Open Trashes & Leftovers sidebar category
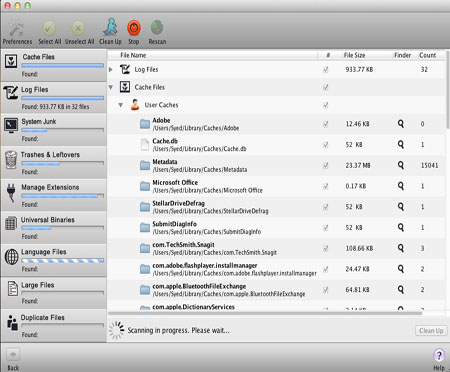Viewport: 450px width, 372px height. [x=54, y=163]
